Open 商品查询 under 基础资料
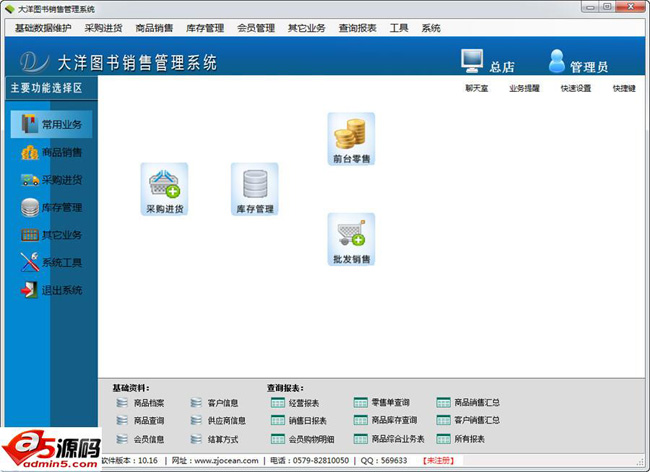This screenshot has height=472, width=650. [x=141, y=421]
